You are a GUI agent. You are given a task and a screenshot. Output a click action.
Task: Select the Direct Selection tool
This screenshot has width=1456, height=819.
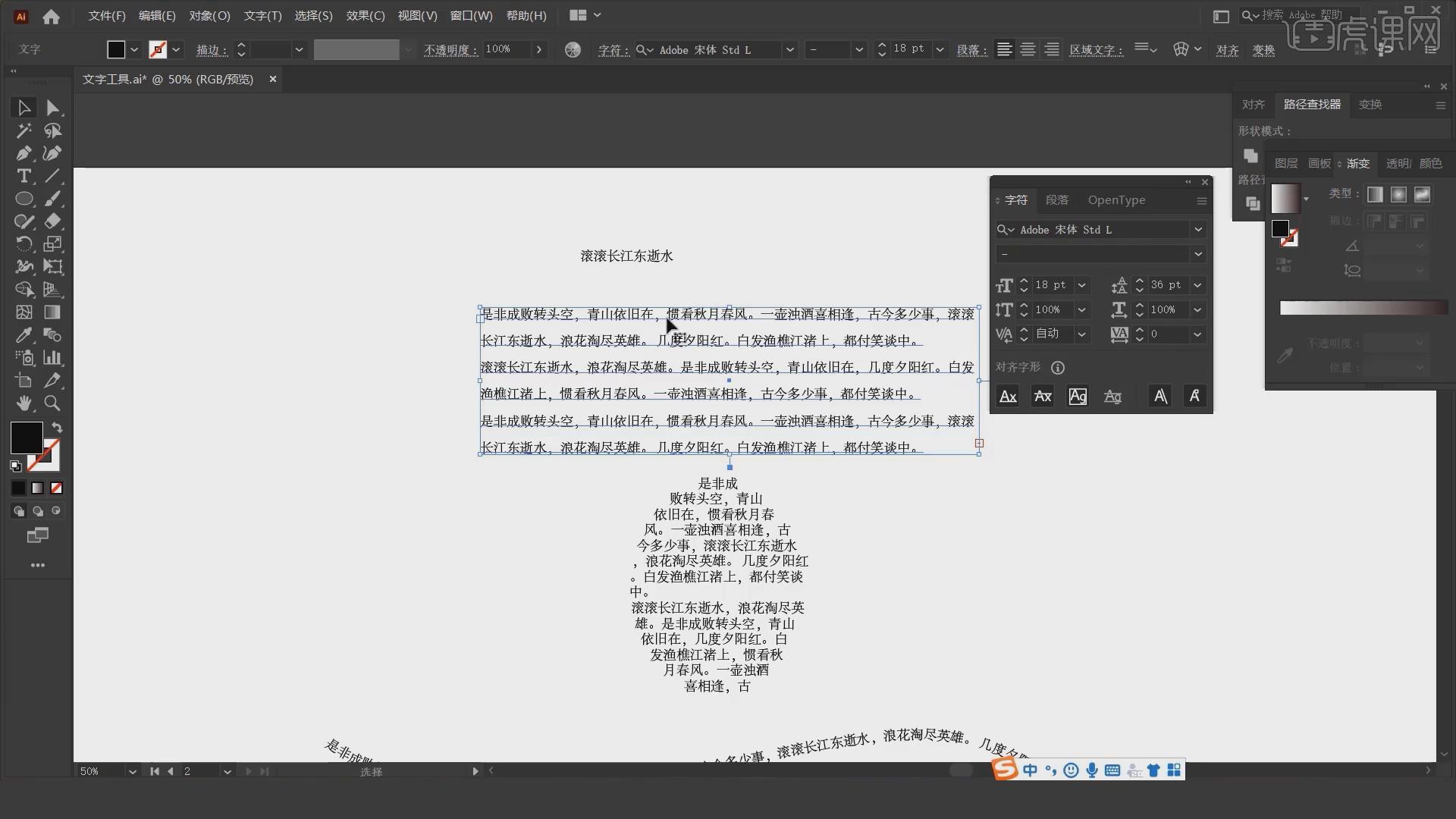click(52, 108)
